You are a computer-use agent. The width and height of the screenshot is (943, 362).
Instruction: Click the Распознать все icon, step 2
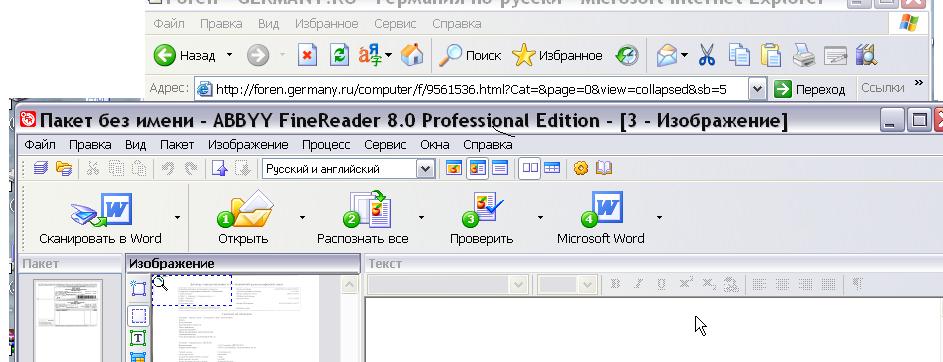[x=367, y=210]
